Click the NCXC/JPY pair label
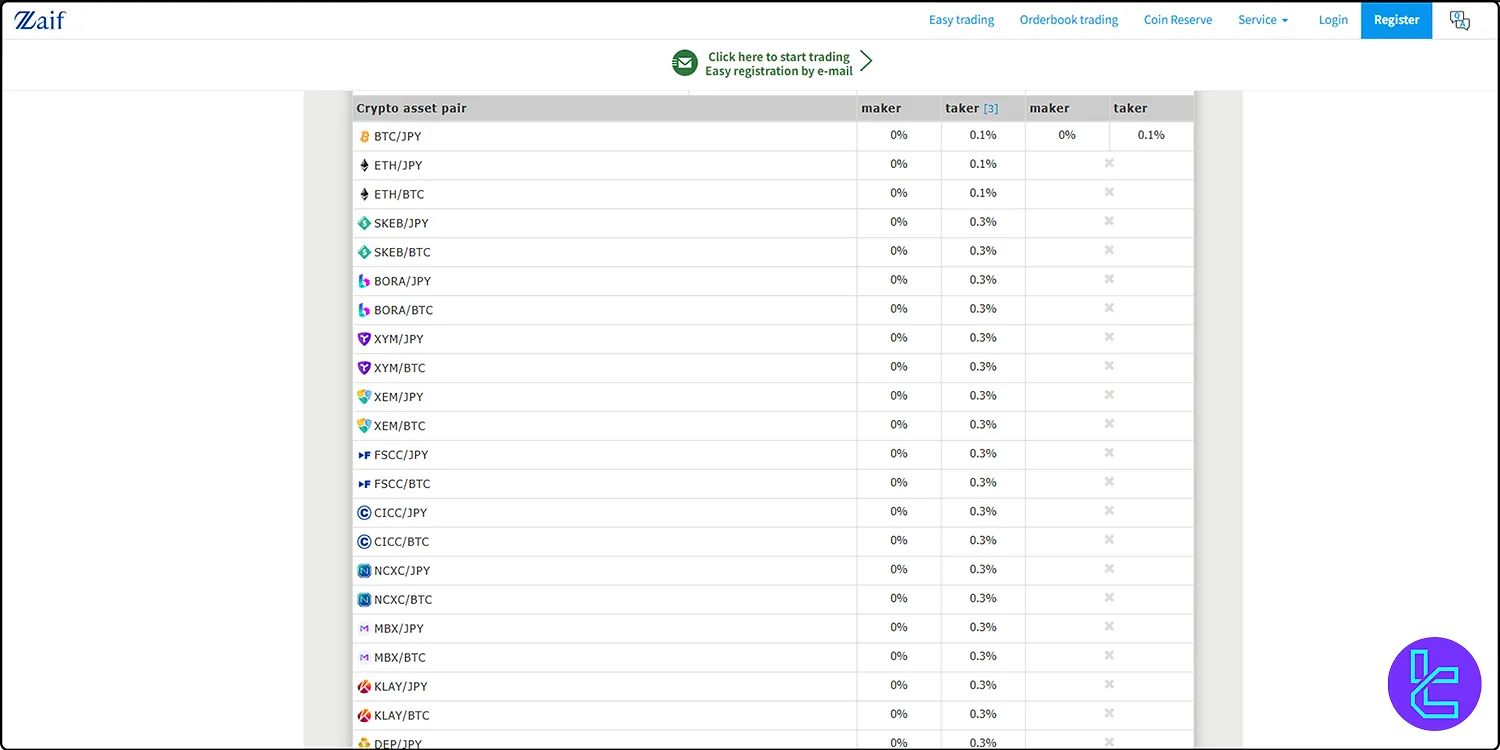 pyautogui.click(x=402, y=571)
